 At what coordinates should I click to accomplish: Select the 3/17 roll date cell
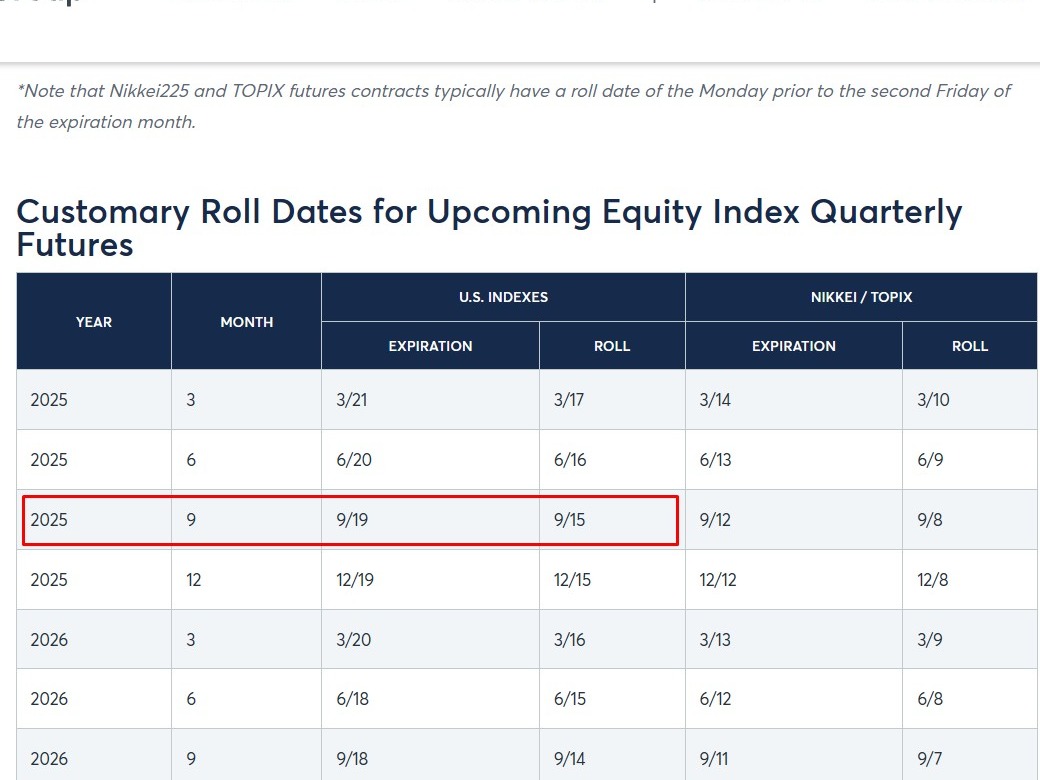click(570, 400)
